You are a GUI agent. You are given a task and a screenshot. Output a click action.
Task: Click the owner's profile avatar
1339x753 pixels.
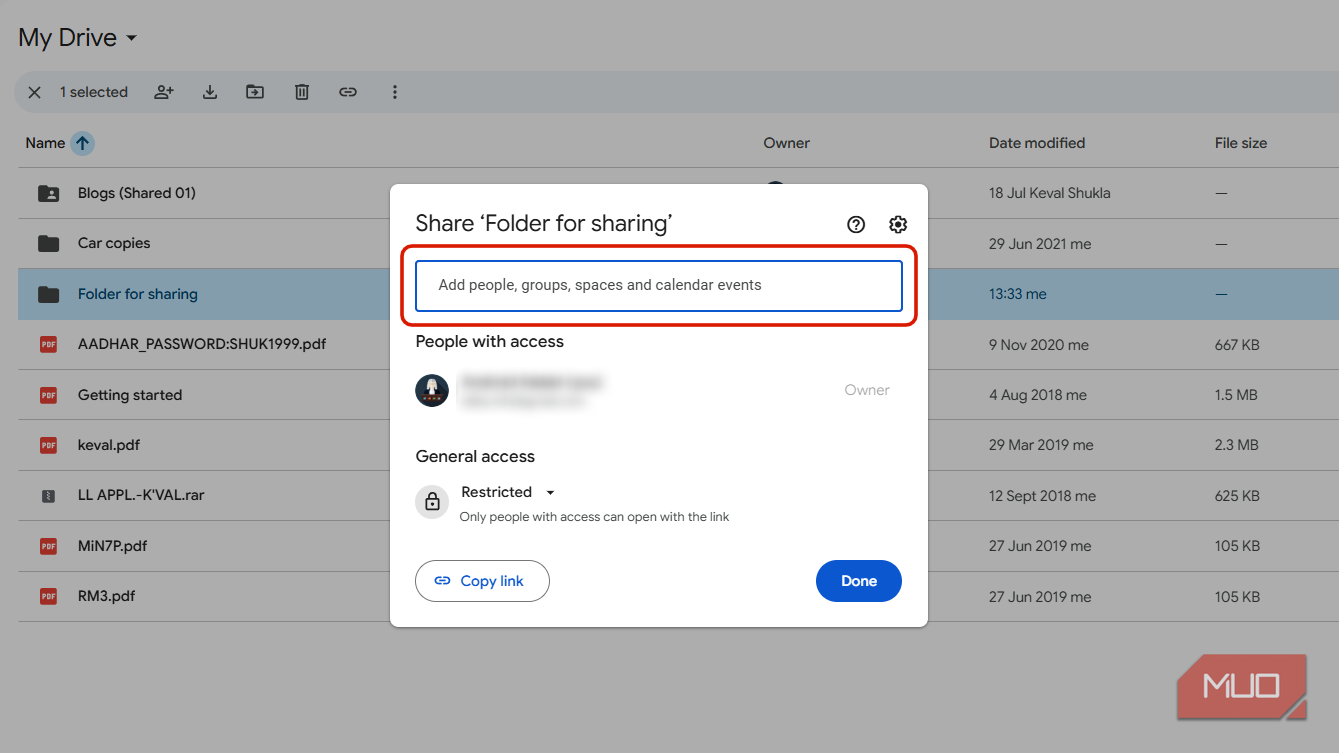tap(432, 390)
